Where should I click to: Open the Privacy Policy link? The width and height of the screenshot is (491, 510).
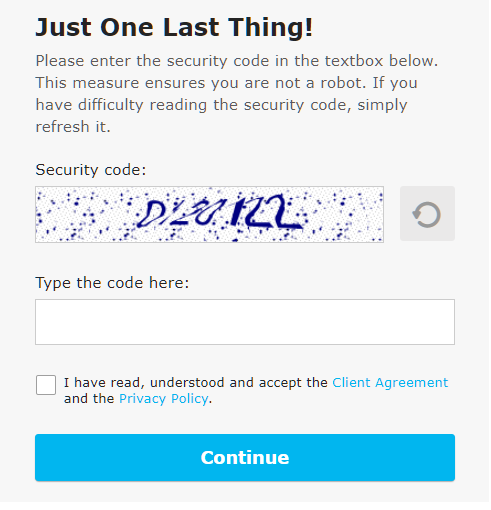164,400
